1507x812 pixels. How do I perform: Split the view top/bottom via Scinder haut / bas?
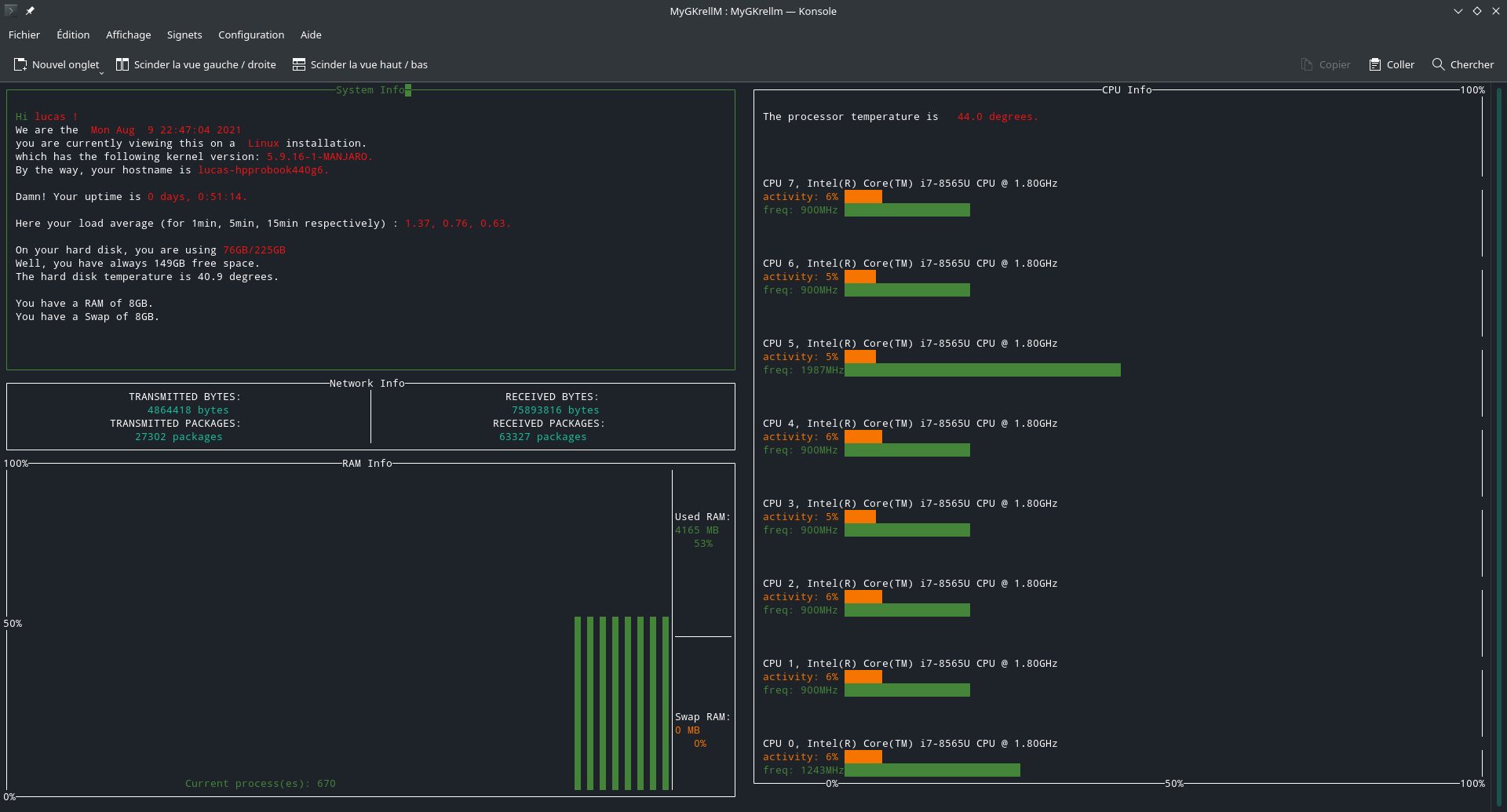coord(299,64)
